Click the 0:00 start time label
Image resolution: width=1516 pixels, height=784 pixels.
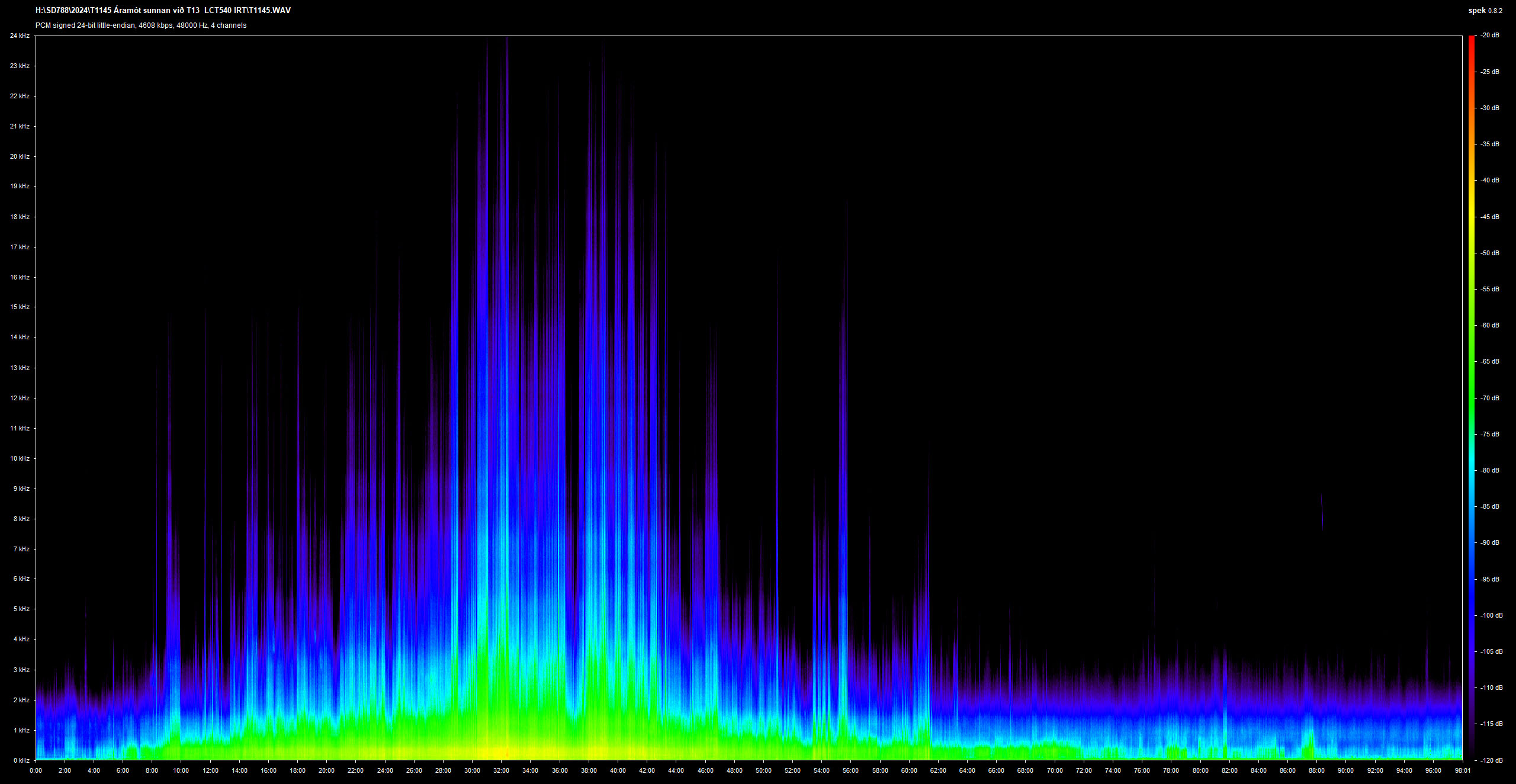pyautogui.click(x=36, y=770)
